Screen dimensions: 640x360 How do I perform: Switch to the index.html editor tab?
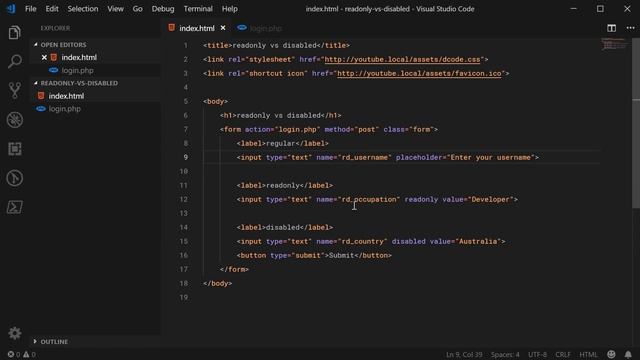[x=197, y=28]
